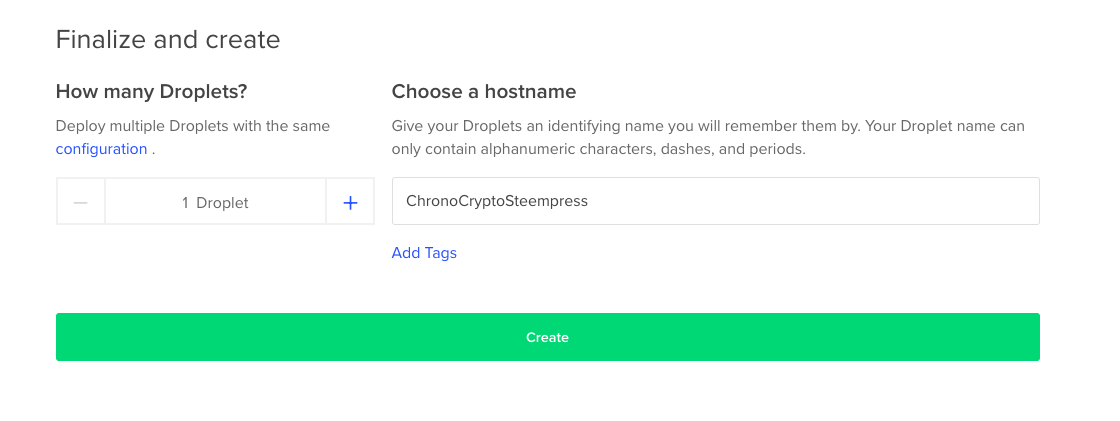
Task: Select the grey minus stepper button
Action: (x=81, y=202)
